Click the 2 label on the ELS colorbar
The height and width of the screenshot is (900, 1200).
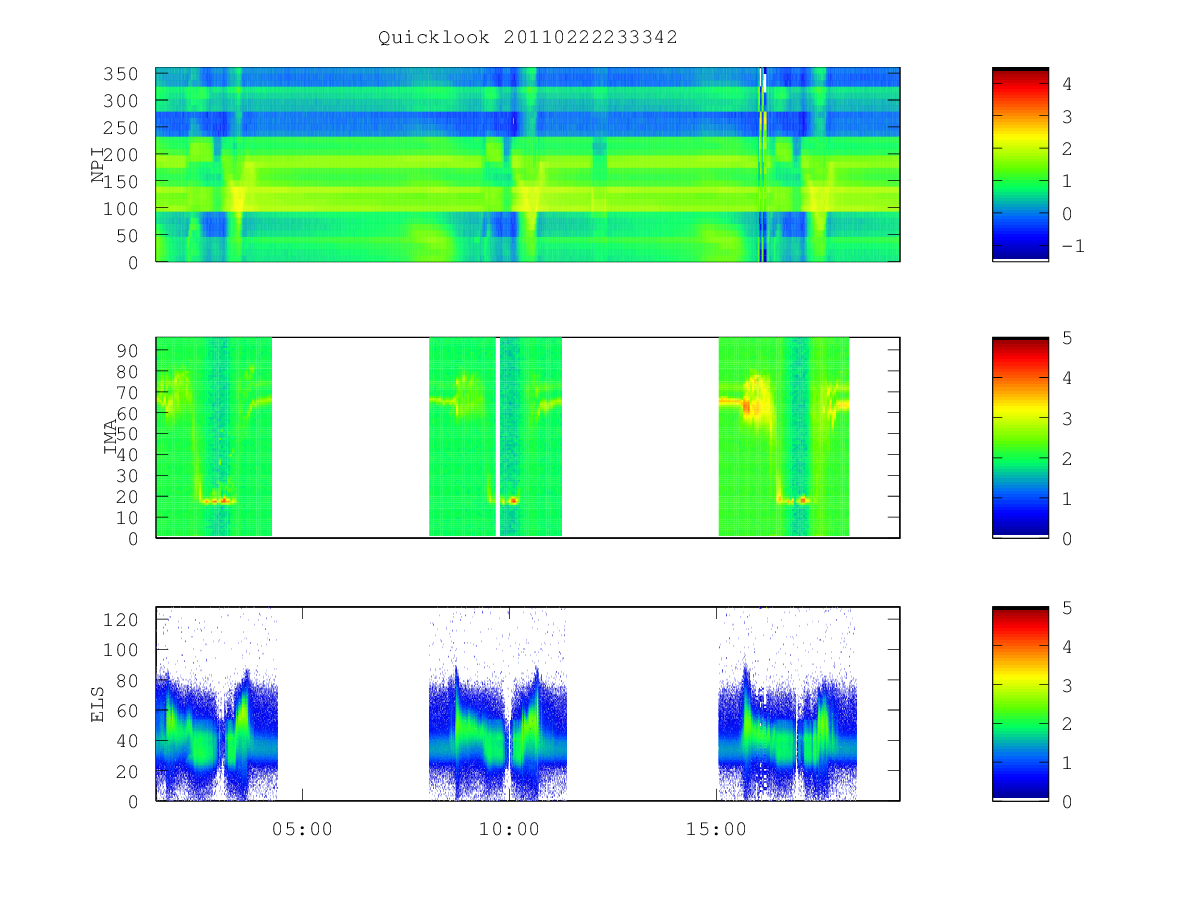pos(1067,724)
